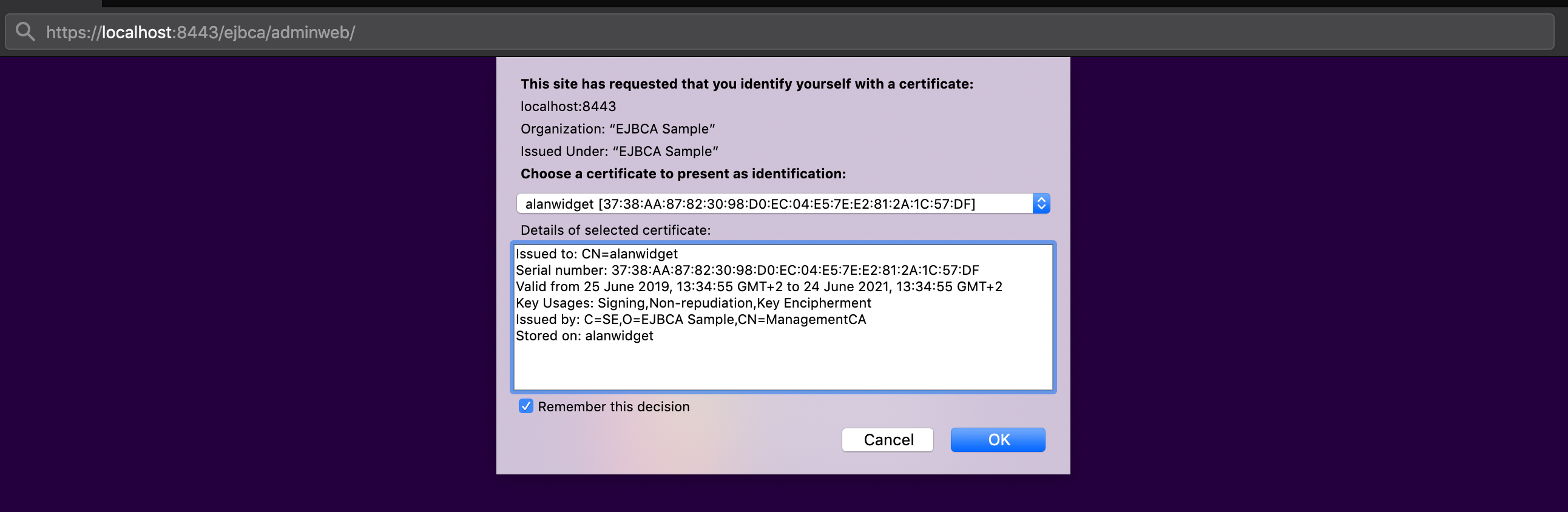Click the "Choose a certificate to present" label
The image size is (1568, 512).
tap(682, 174)
